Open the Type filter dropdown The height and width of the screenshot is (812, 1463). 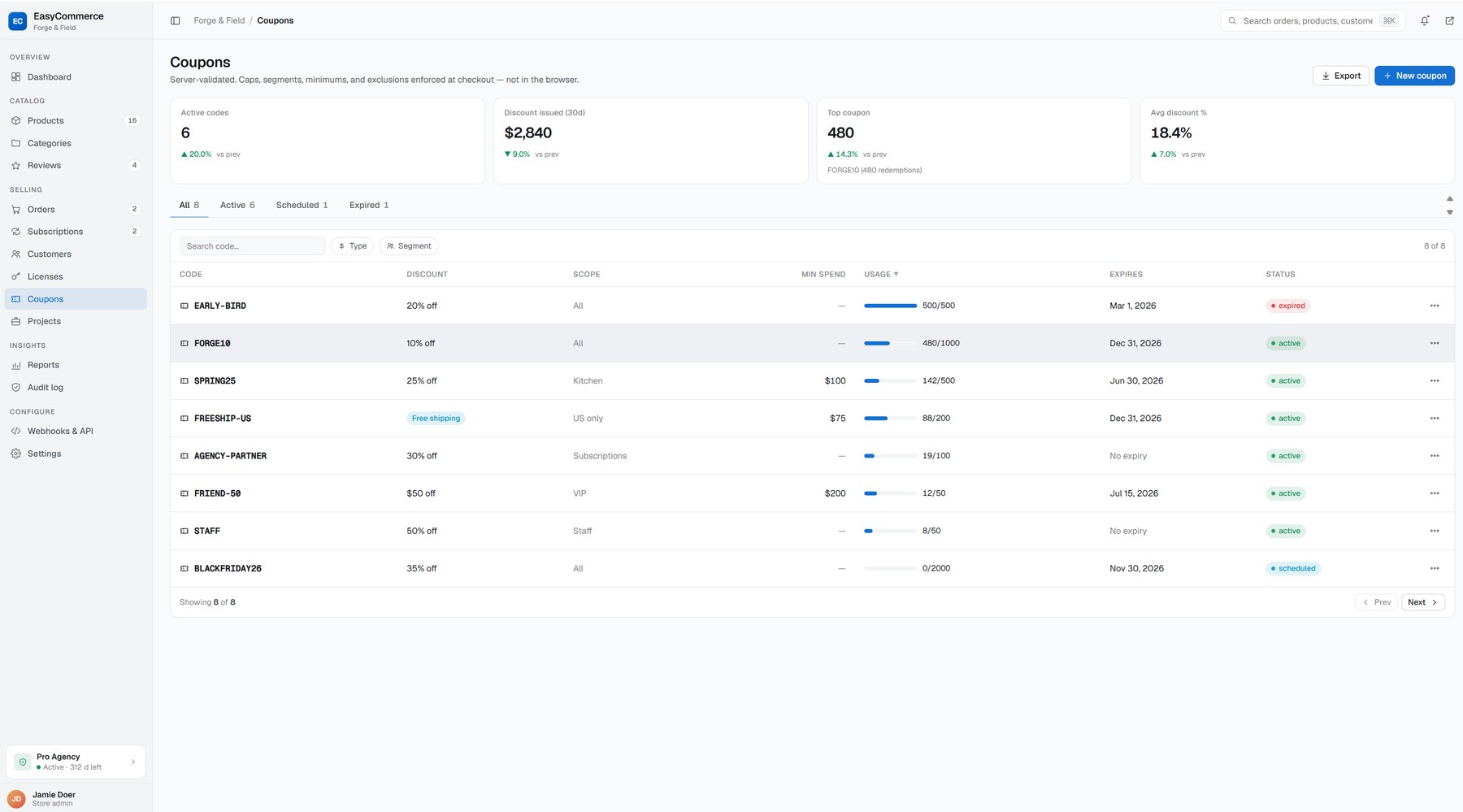point(352,245)
